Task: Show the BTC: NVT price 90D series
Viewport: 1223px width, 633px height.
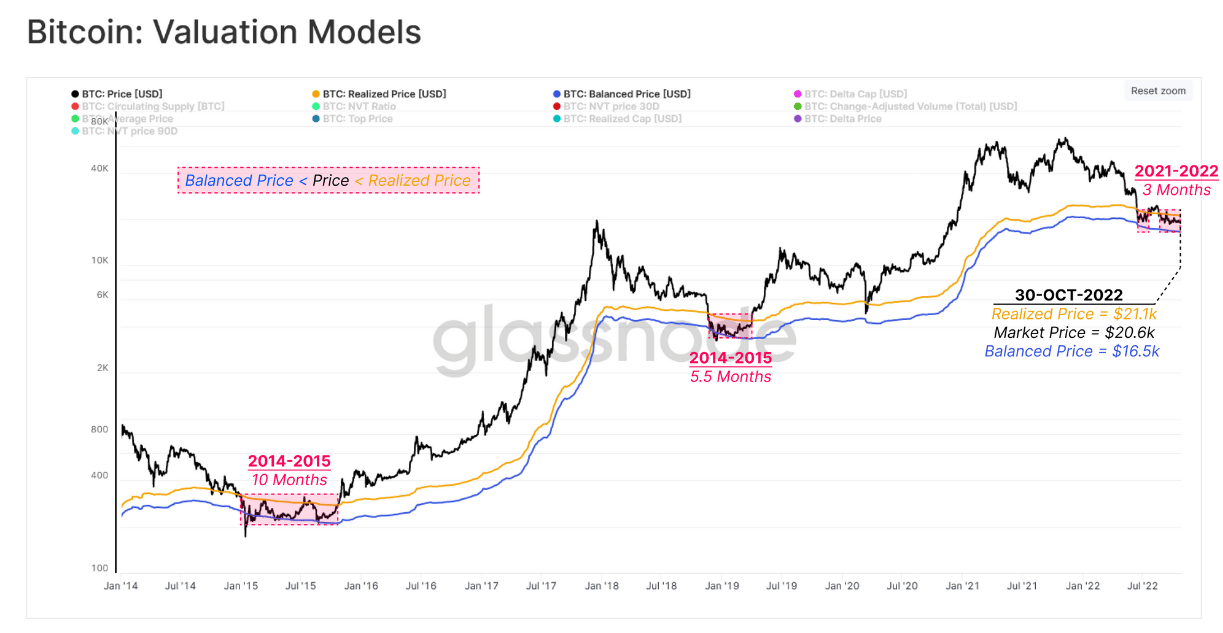Action: pyautogui.click(x=124, y=131)
